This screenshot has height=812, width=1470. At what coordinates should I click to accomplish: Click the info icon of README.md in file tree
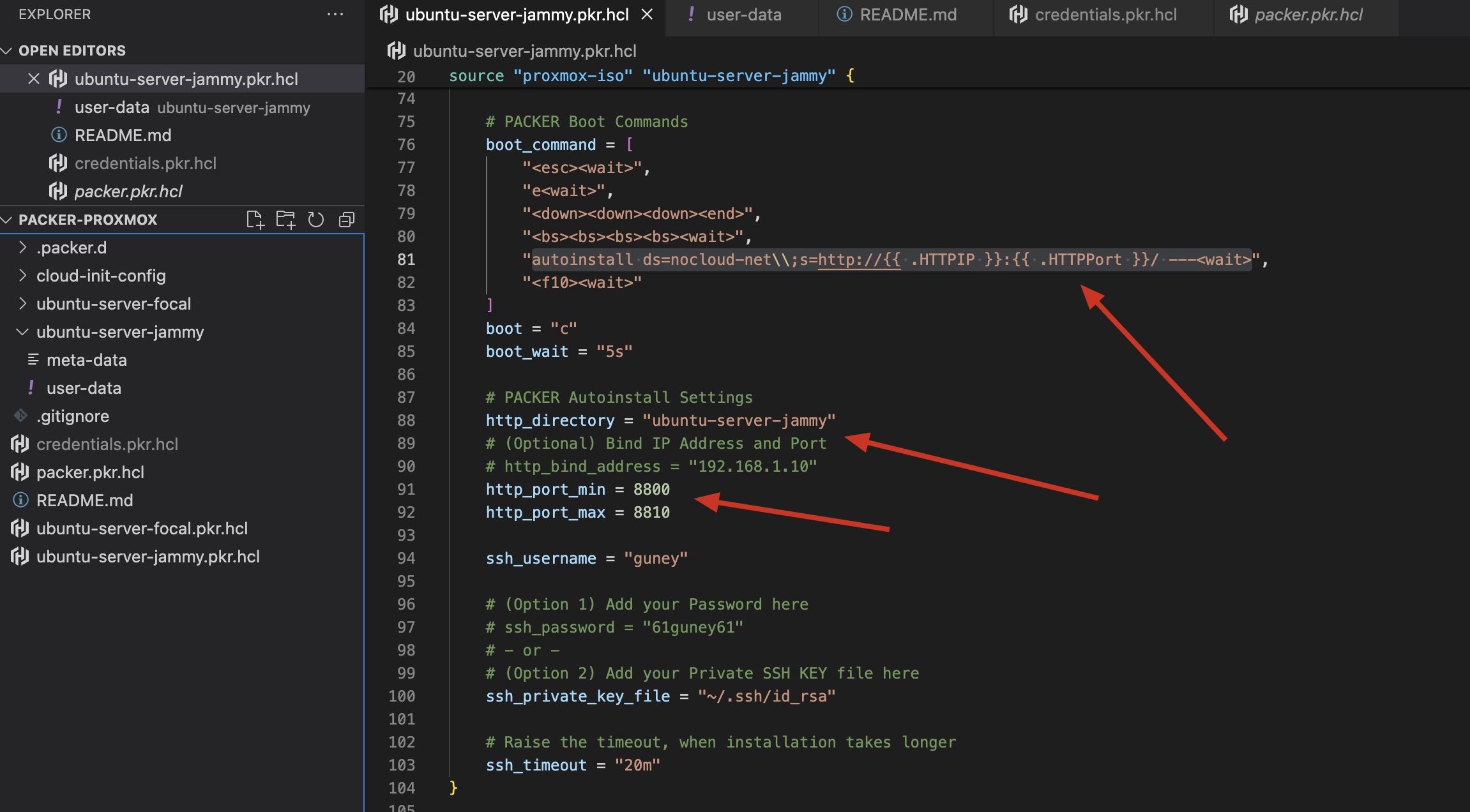pyautogui.click(x=21, y=500)
